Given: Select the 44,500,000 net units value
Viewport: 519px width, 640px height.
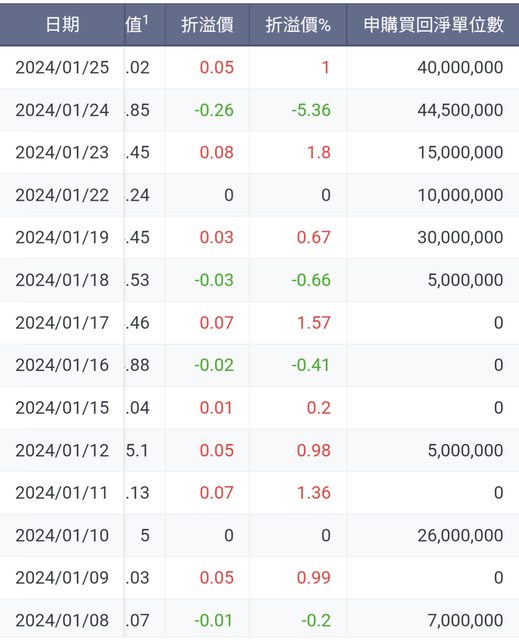Looking at the screenshot, I should (460, 110).
